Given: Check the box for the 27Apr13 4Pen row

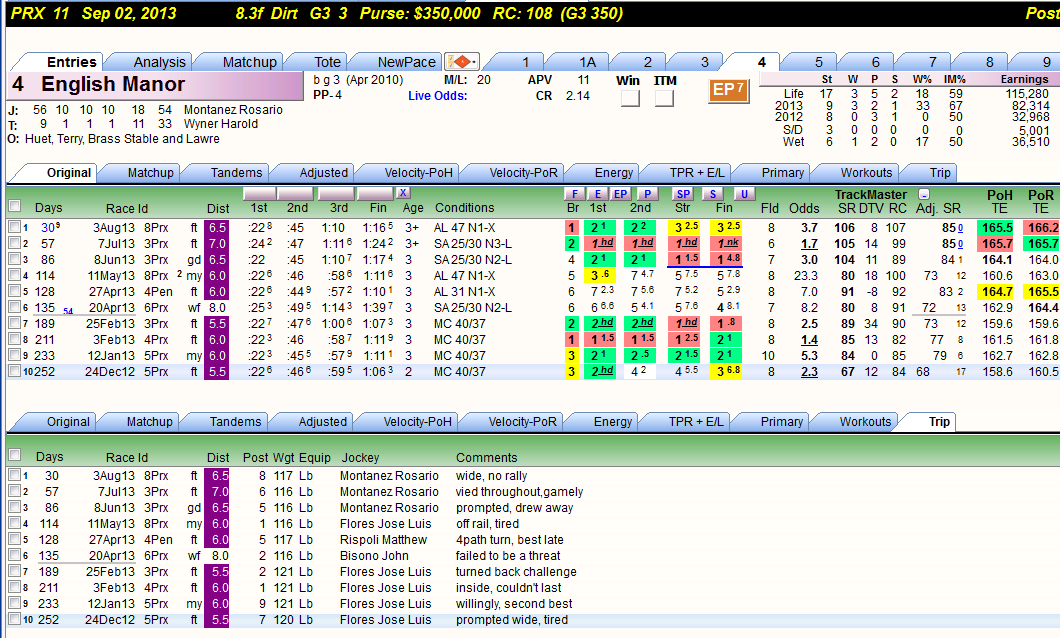Looking at the screenshot, I should (14, 291).
